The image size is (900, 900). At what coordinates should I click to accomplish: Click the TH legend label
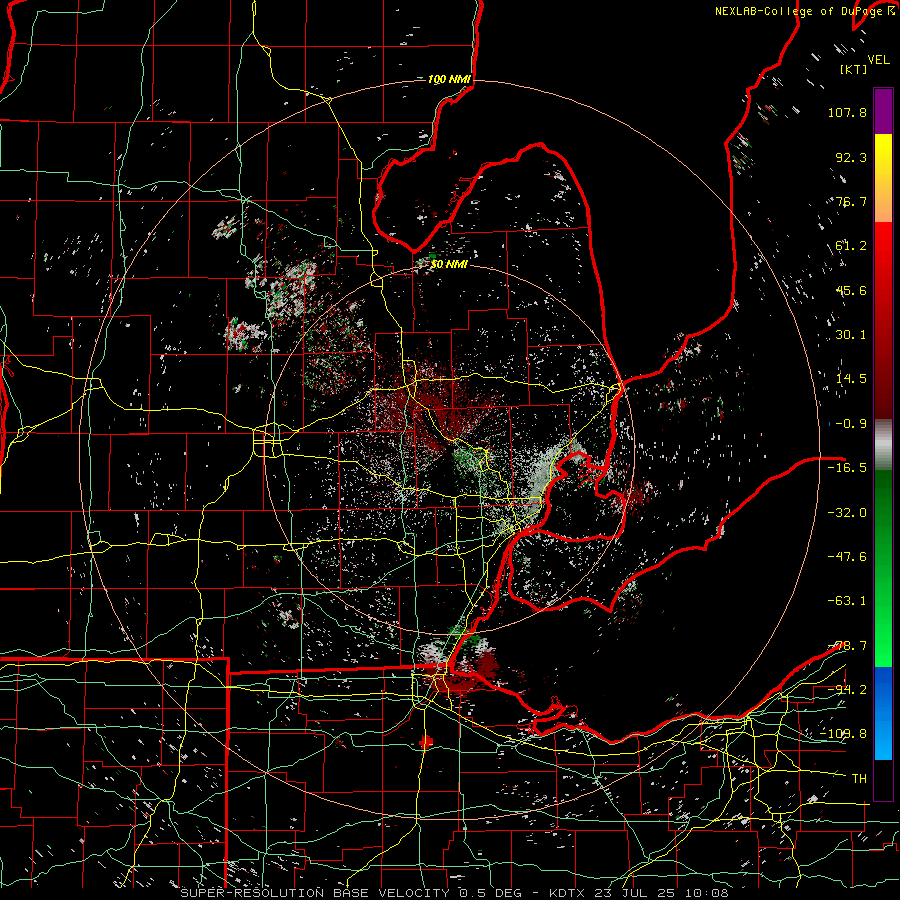(x=859, y=779)
